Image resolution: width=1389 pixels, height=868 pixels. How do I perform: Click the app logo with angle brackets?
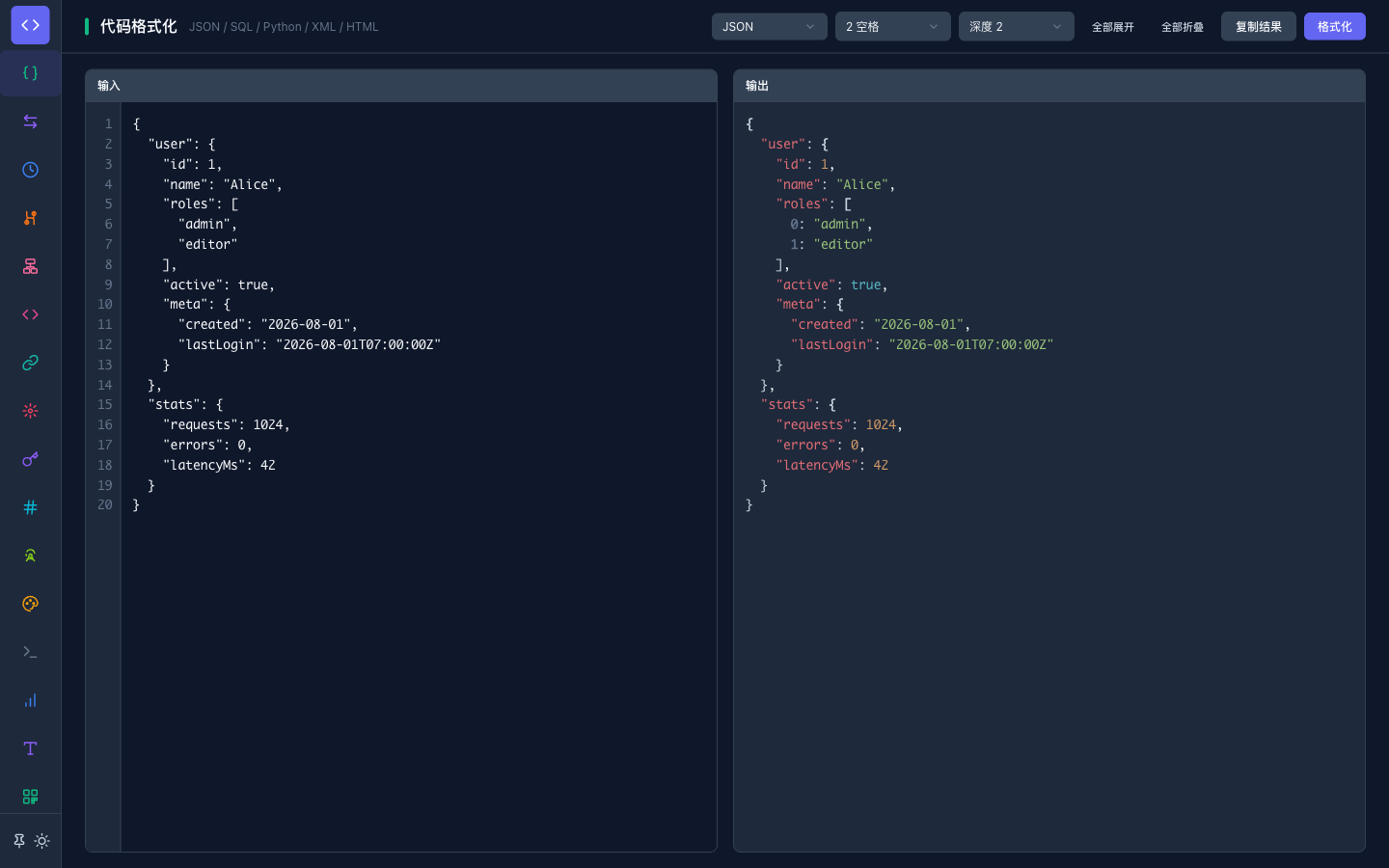30,25
